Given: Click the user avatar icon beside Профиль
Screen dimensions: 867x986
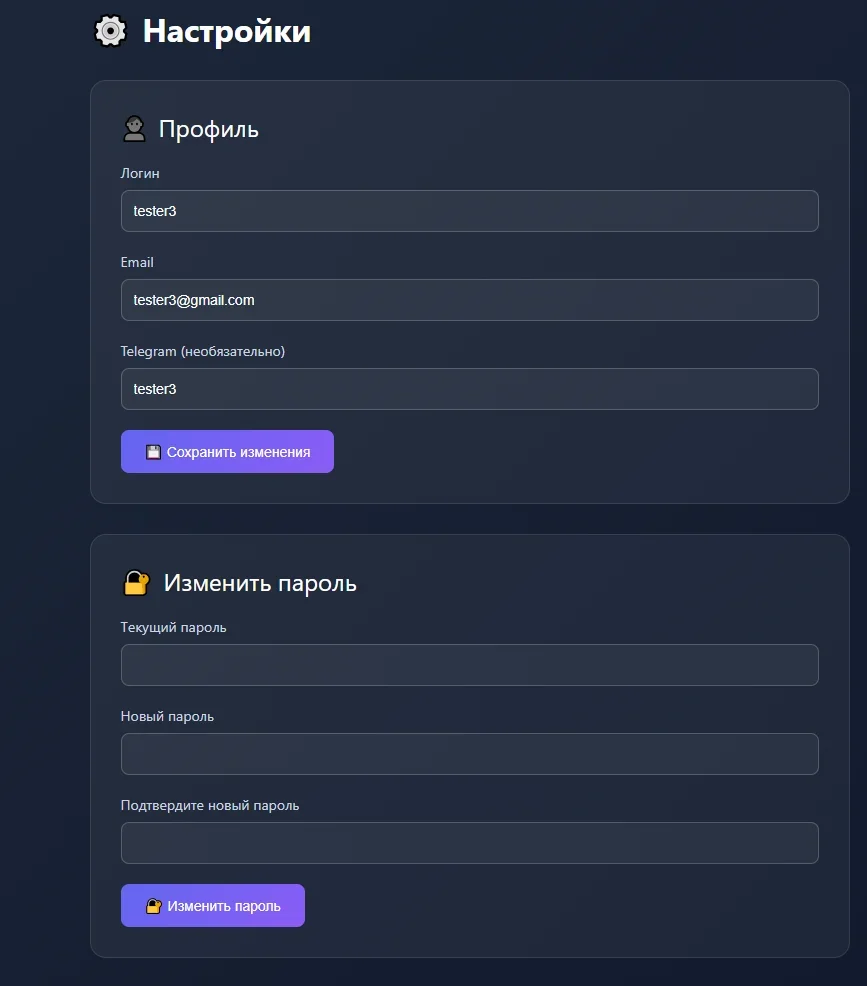Looking at the screenshot, I should coord(134,129).
